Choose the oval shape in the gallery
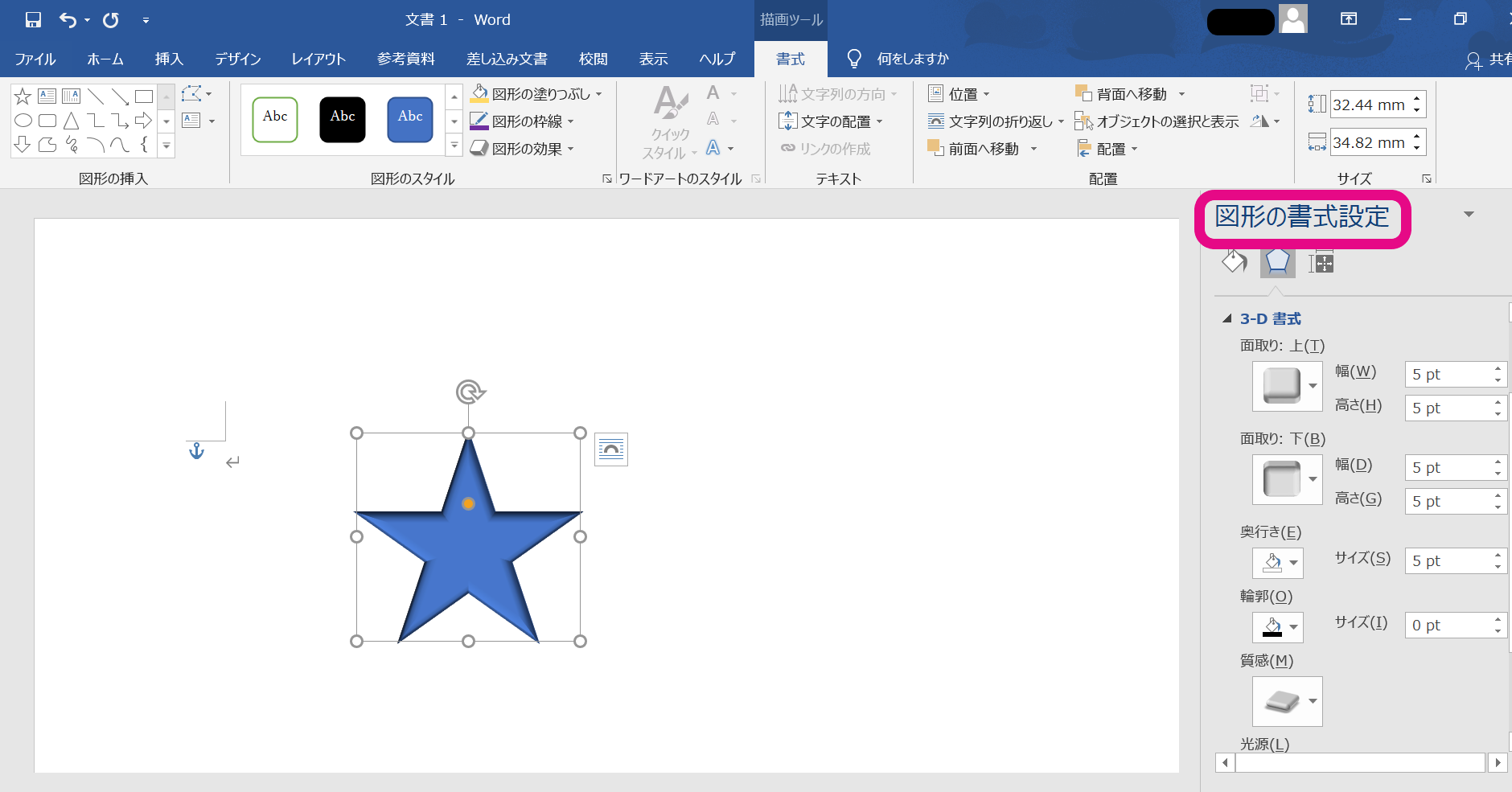1512x792 pixels. tap(23, 121)
